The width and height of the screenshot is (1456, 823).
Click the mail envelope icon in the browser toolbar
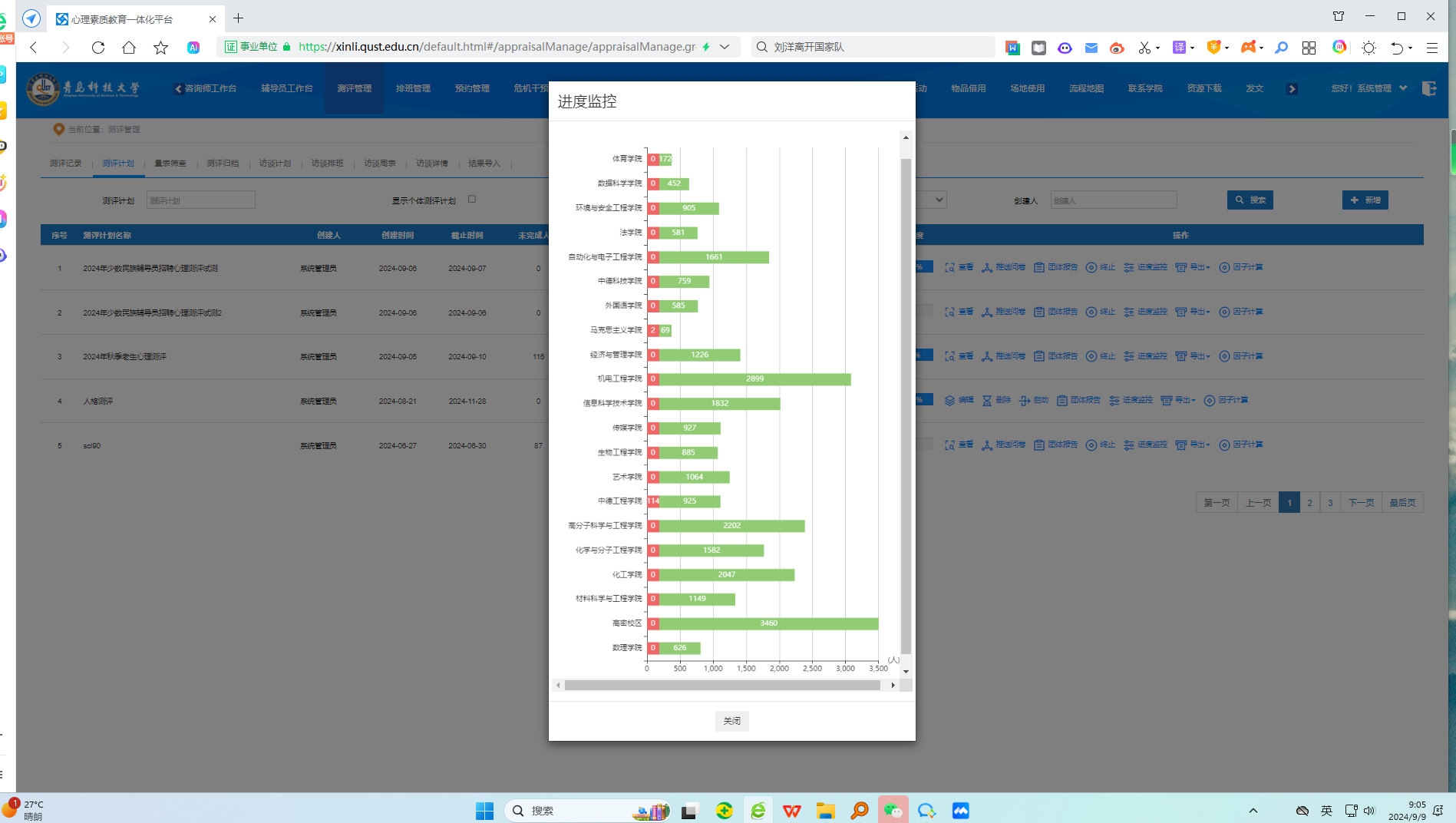coord(1091,48)
